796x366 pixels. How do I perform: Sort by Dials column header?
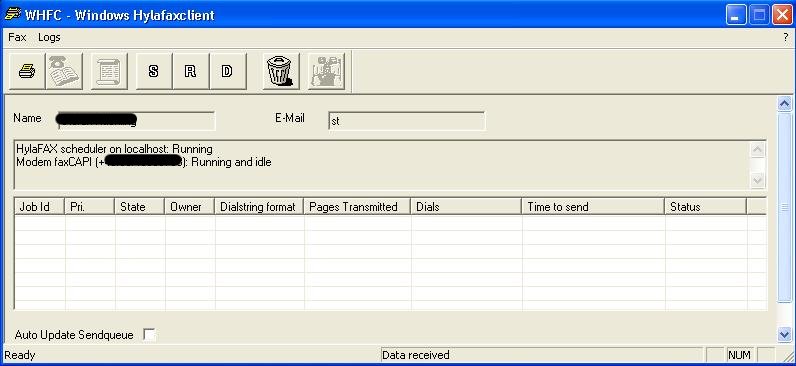pos(467,207)
